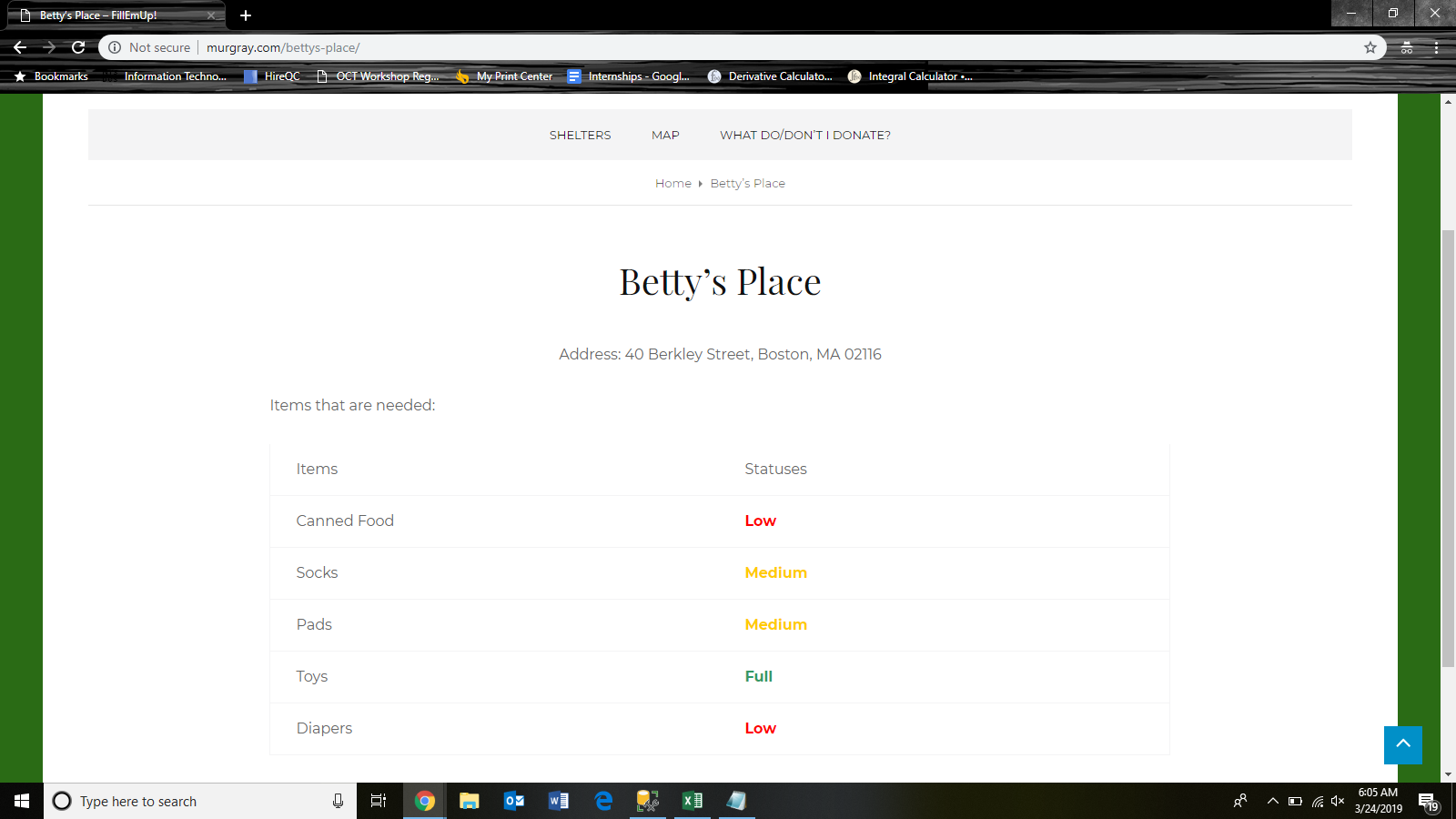1456x819 pixels.
Task: Click the Cortana microphone icon
Action: click(x=338, y=801)
